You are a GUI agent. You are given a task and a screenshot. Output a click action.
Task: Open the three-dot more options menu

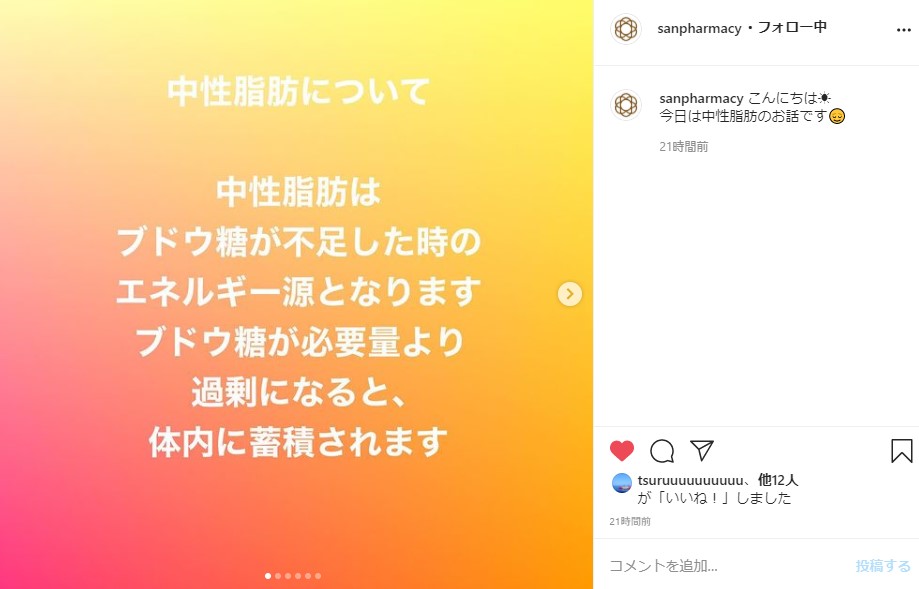(x=904, y=30)
